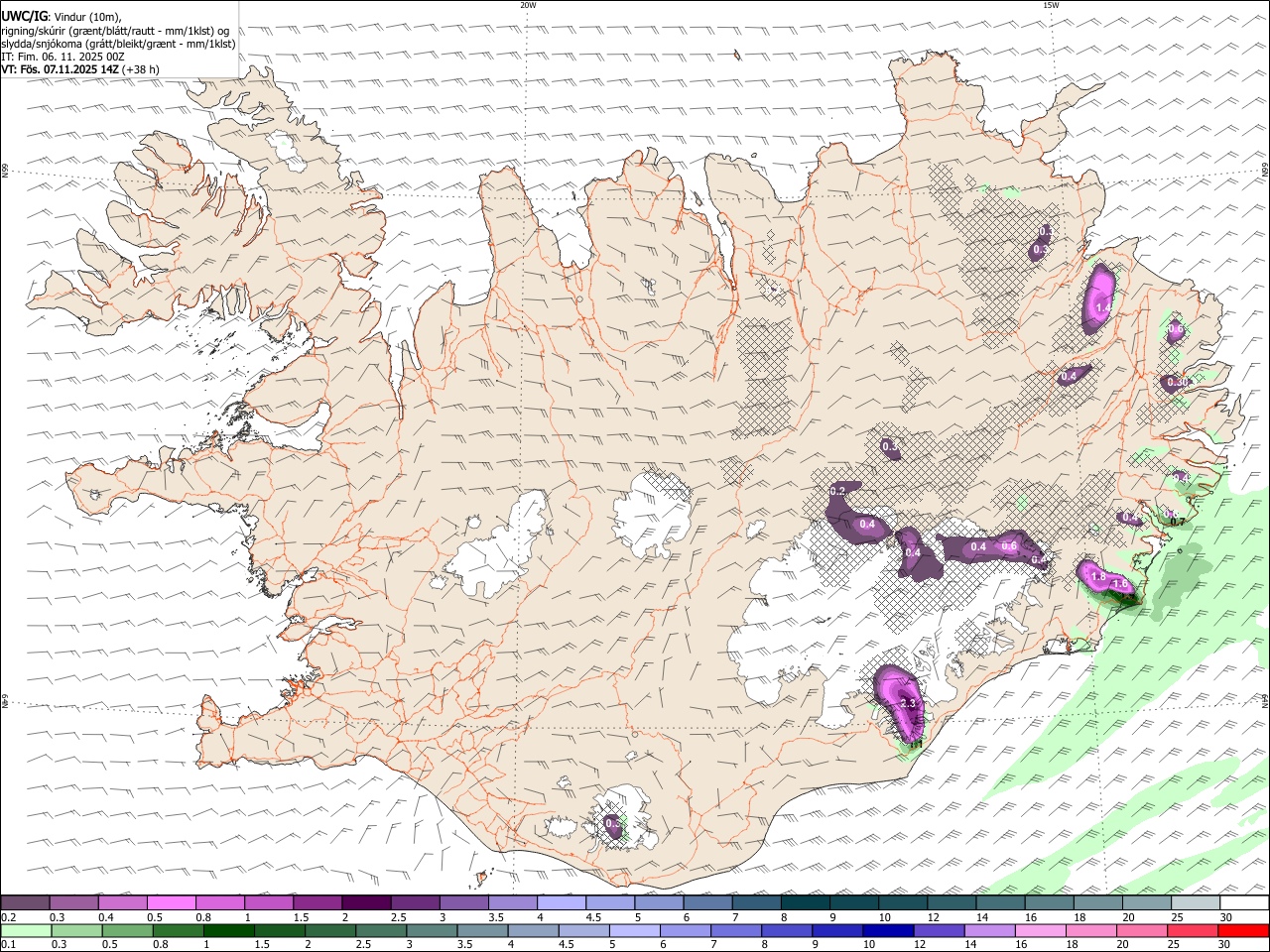Screen dimensions: 1270x952
Task: Select the top-row legend swatch starting at 6
Action: (x=708, y=902)
